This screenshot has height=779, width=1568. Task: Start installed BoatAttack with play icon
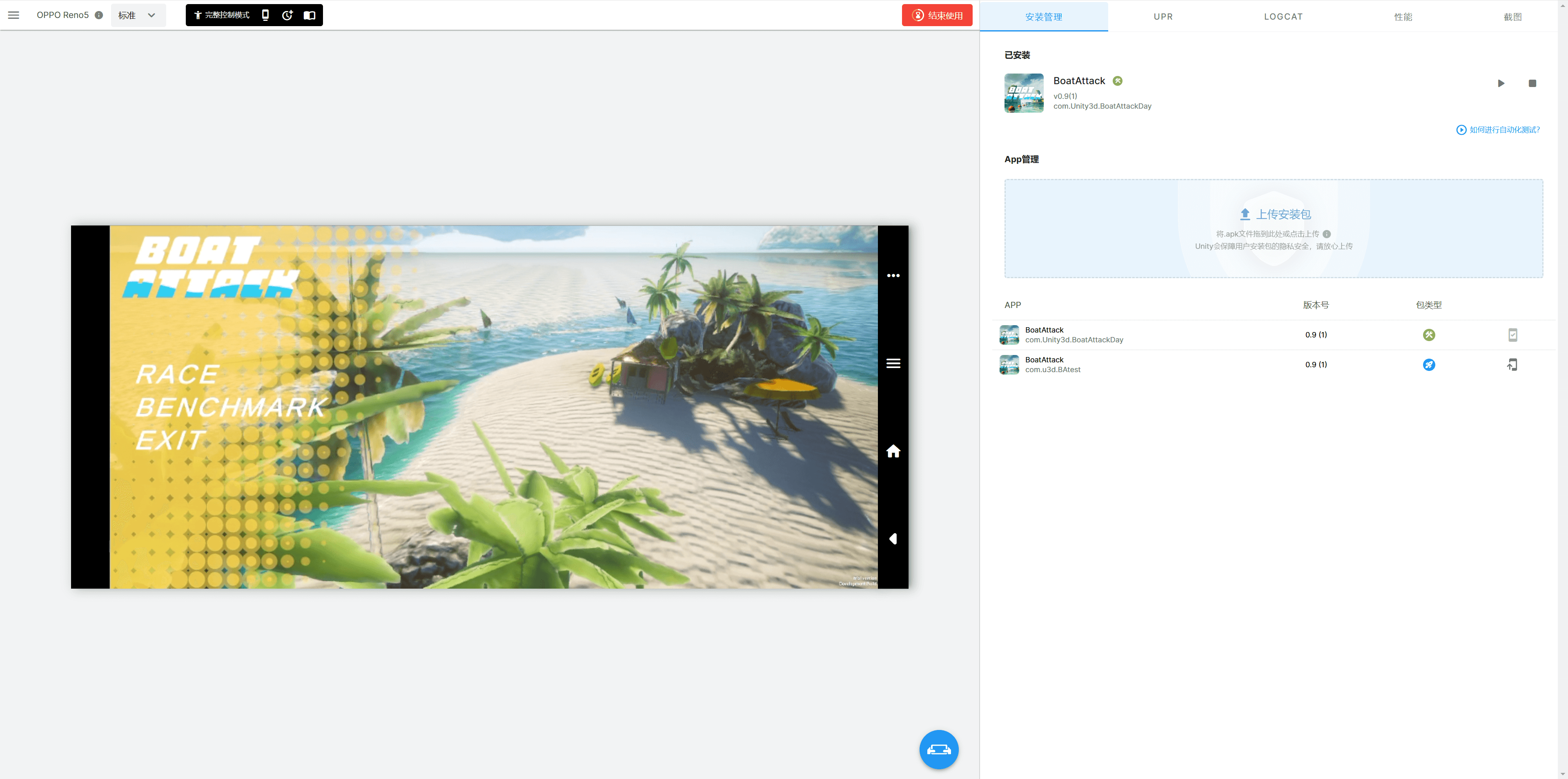click(x=1501, y=83)
